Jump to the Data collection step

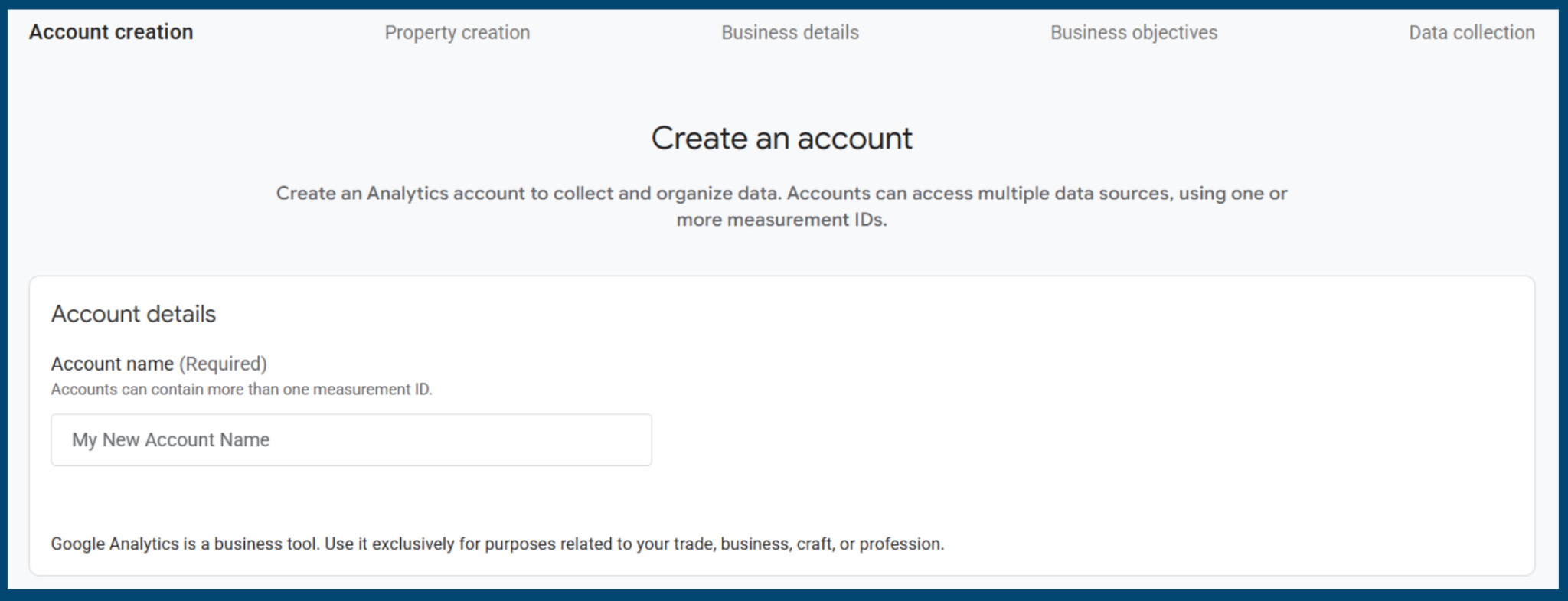point(1472,33)
